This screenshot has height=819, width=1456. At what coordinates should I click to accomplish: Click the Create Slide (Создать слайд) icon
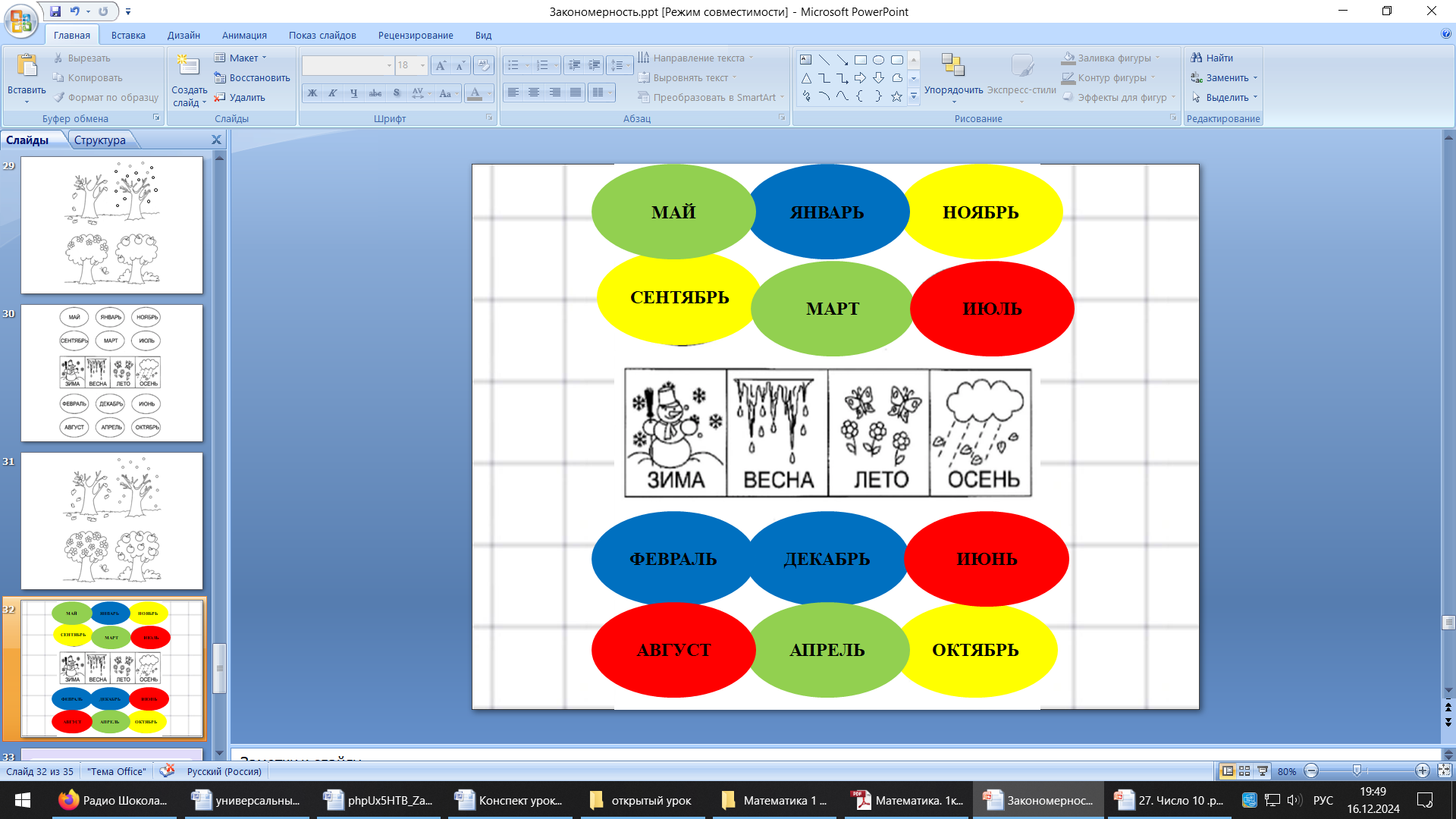188,67
